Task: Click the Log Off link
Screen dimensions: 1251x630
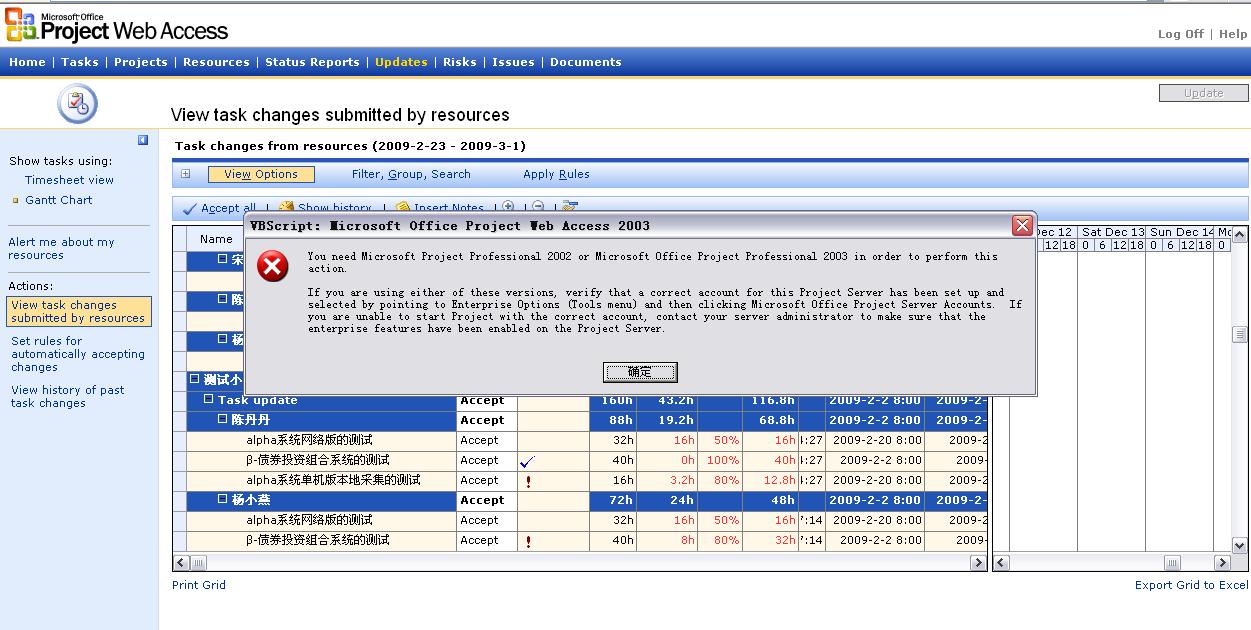Action: pos(1181,34)
